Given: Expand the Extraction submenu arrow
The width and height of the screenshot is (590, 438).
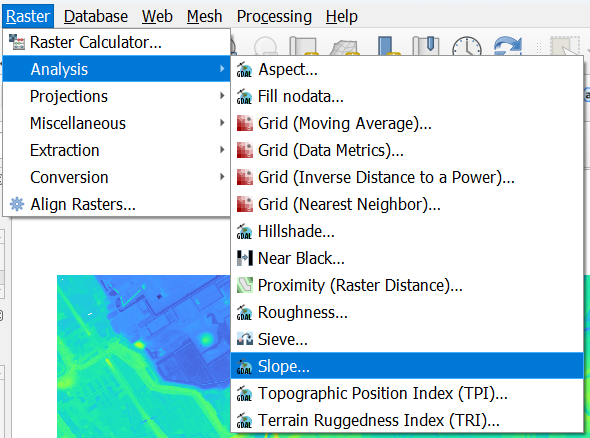Looking at the screenshot, I should 222,150.
